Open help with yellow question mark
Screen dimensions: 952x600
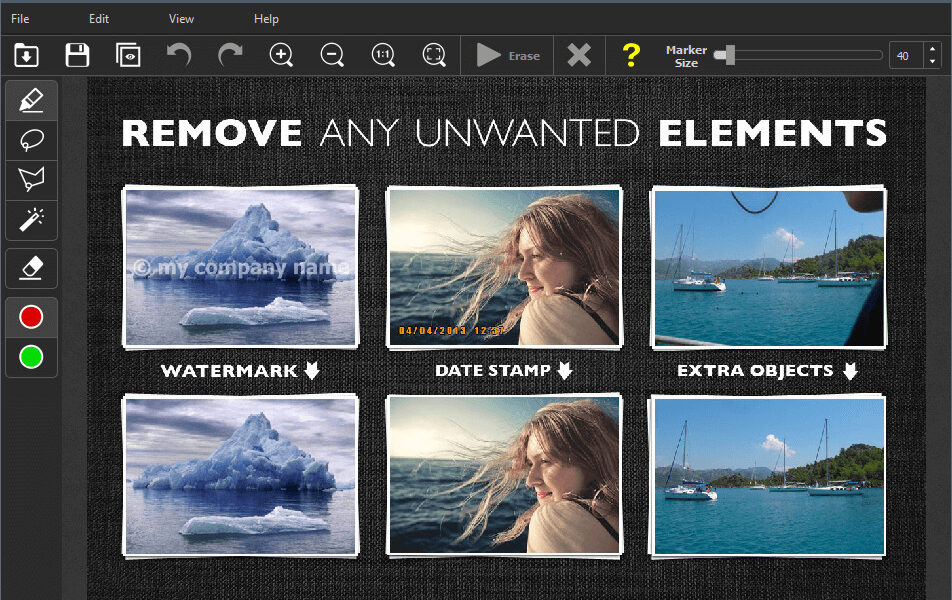click(x=630, y=56)
